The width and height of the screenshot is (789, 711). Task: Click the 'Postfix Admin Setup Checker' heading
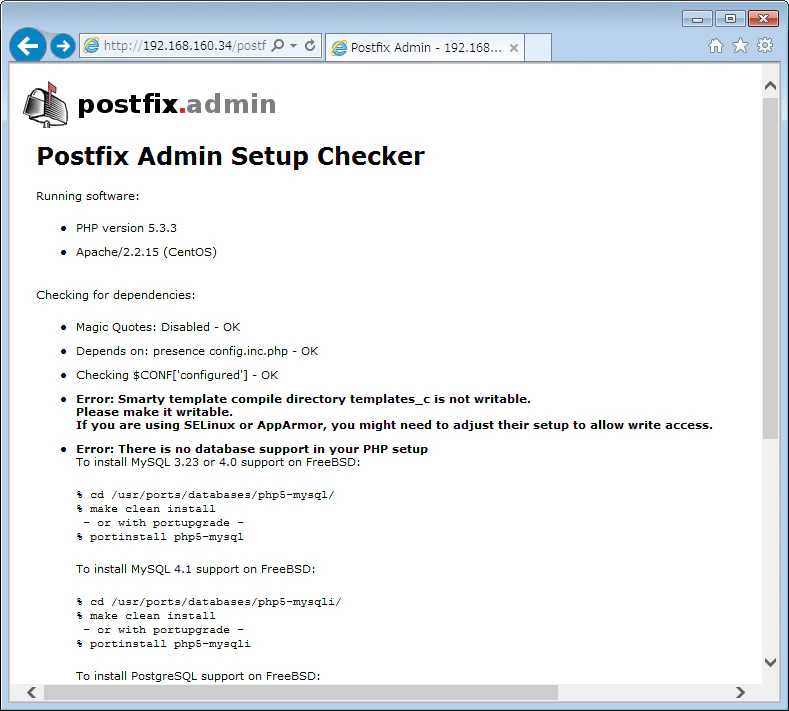tap(230, 156)
